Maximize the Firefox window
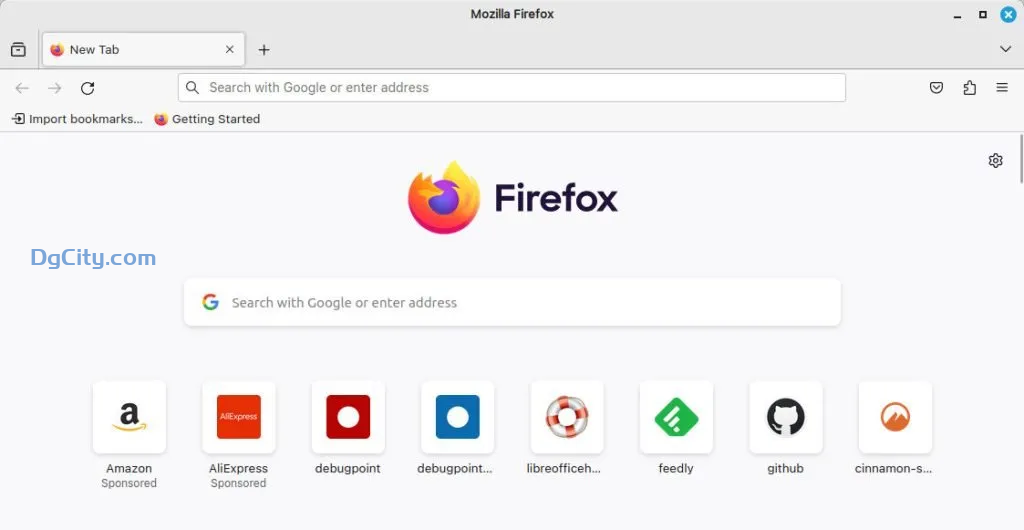 click(983, 14)
